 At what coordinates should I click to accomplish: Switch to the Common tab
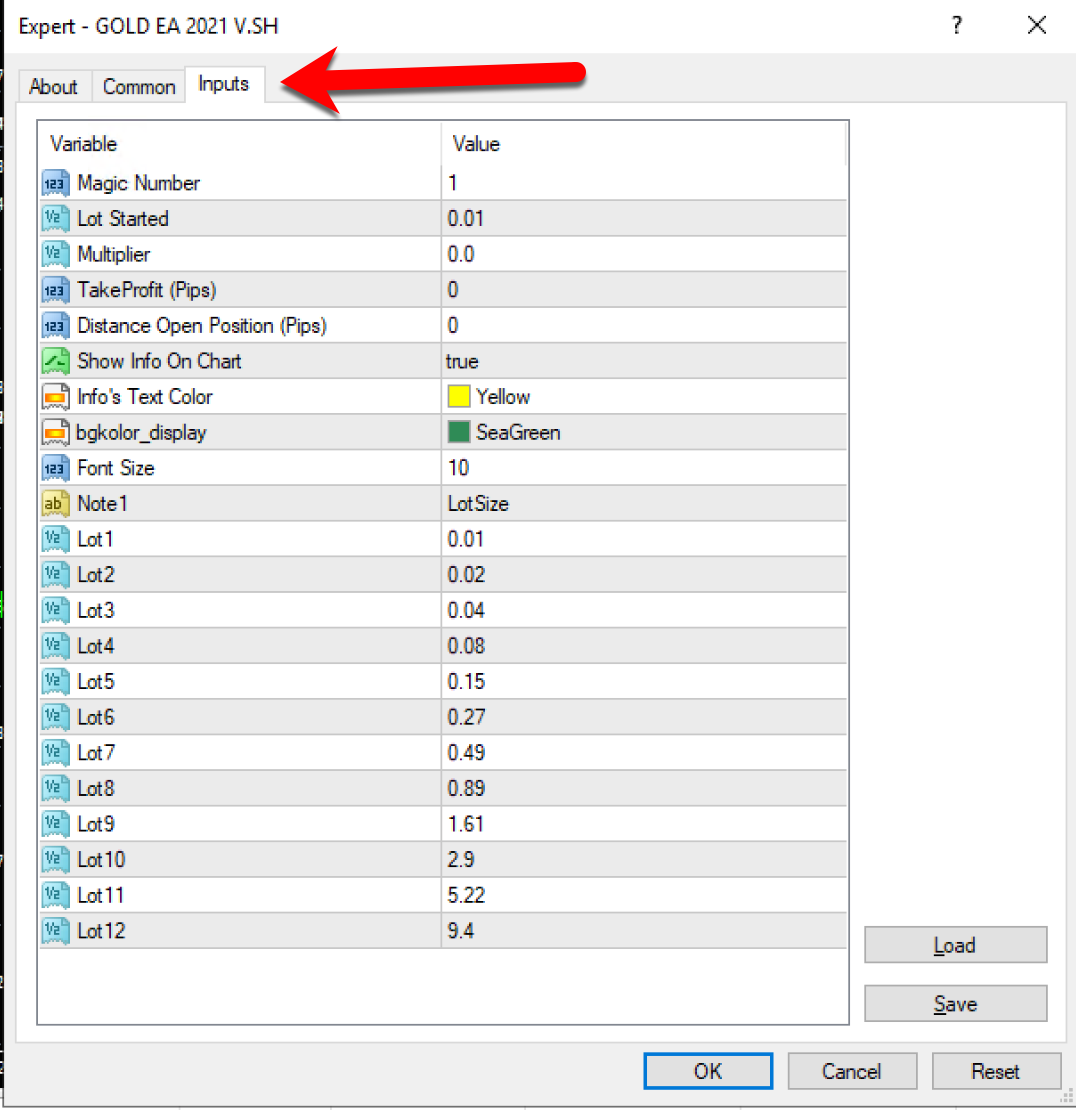pos(139,87)
